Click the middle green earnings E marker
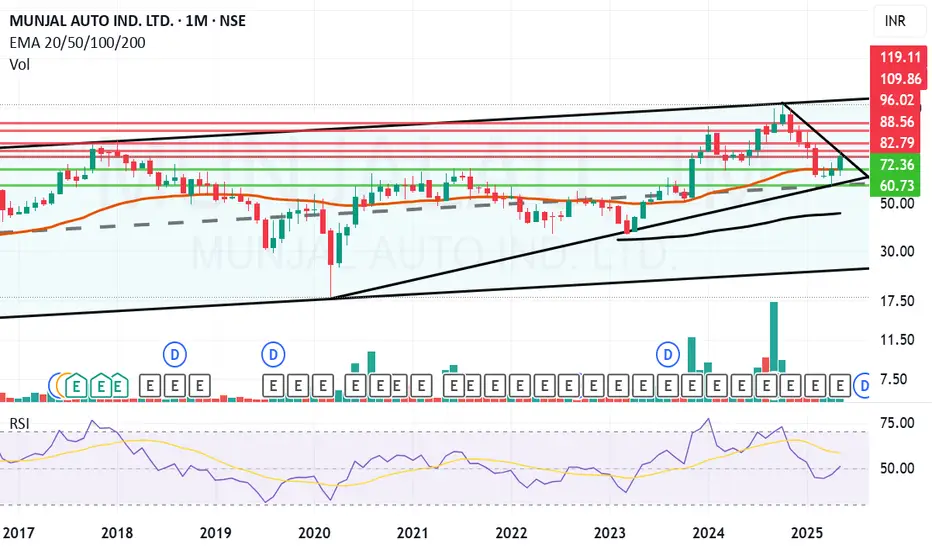 (x=101, y=386)
